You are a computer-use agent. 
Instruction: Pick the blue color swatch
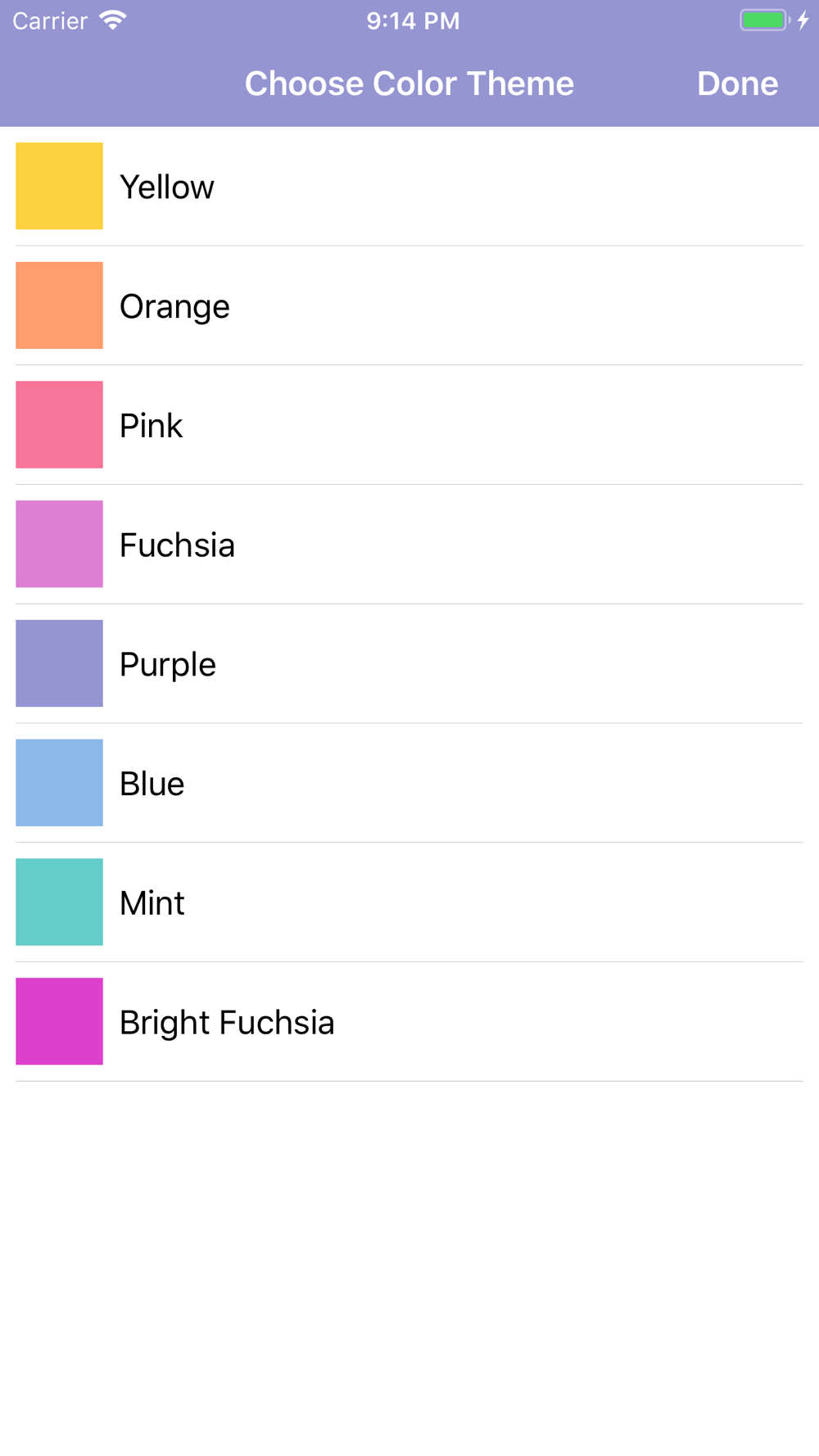[59, 783]
